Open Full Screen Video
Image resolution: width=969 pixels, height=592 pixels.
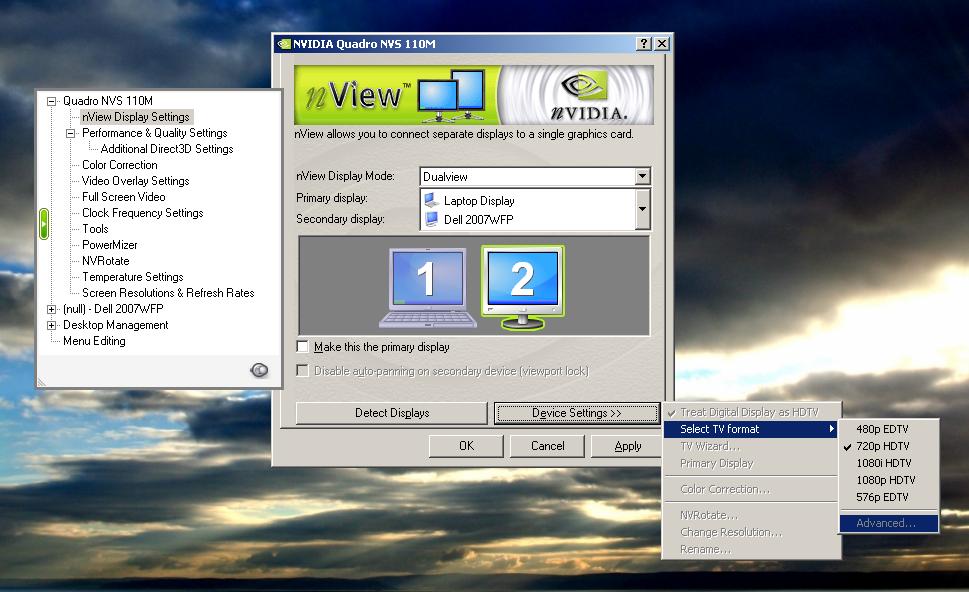point(124,197)
